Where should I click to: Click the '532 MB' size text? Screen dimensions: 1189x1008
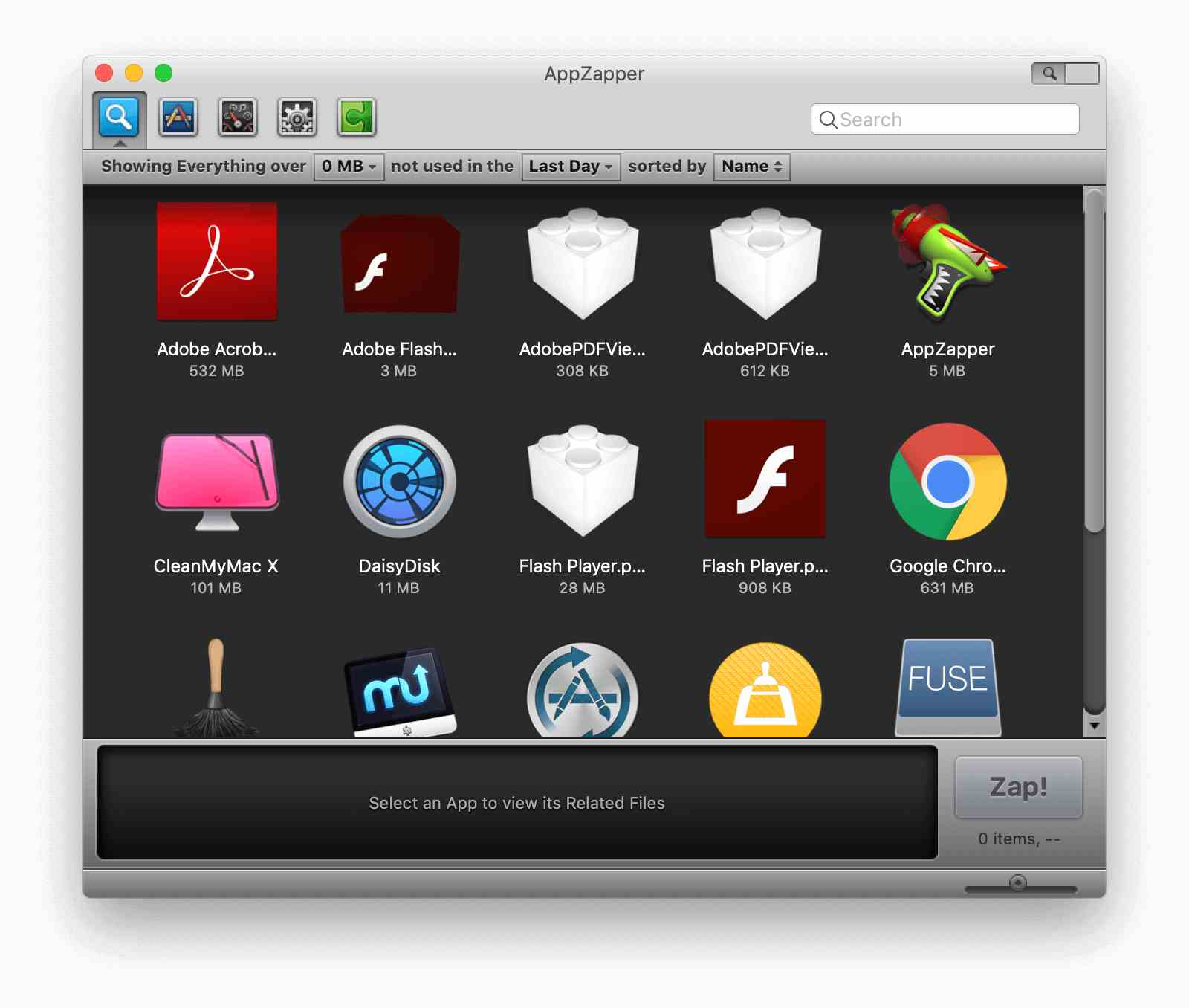[216, 371]
